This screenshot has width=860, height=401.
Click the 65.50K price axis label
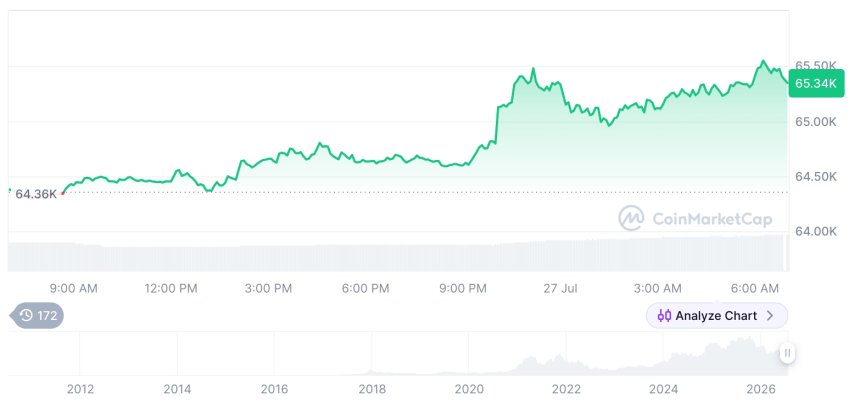click(816, 65)
